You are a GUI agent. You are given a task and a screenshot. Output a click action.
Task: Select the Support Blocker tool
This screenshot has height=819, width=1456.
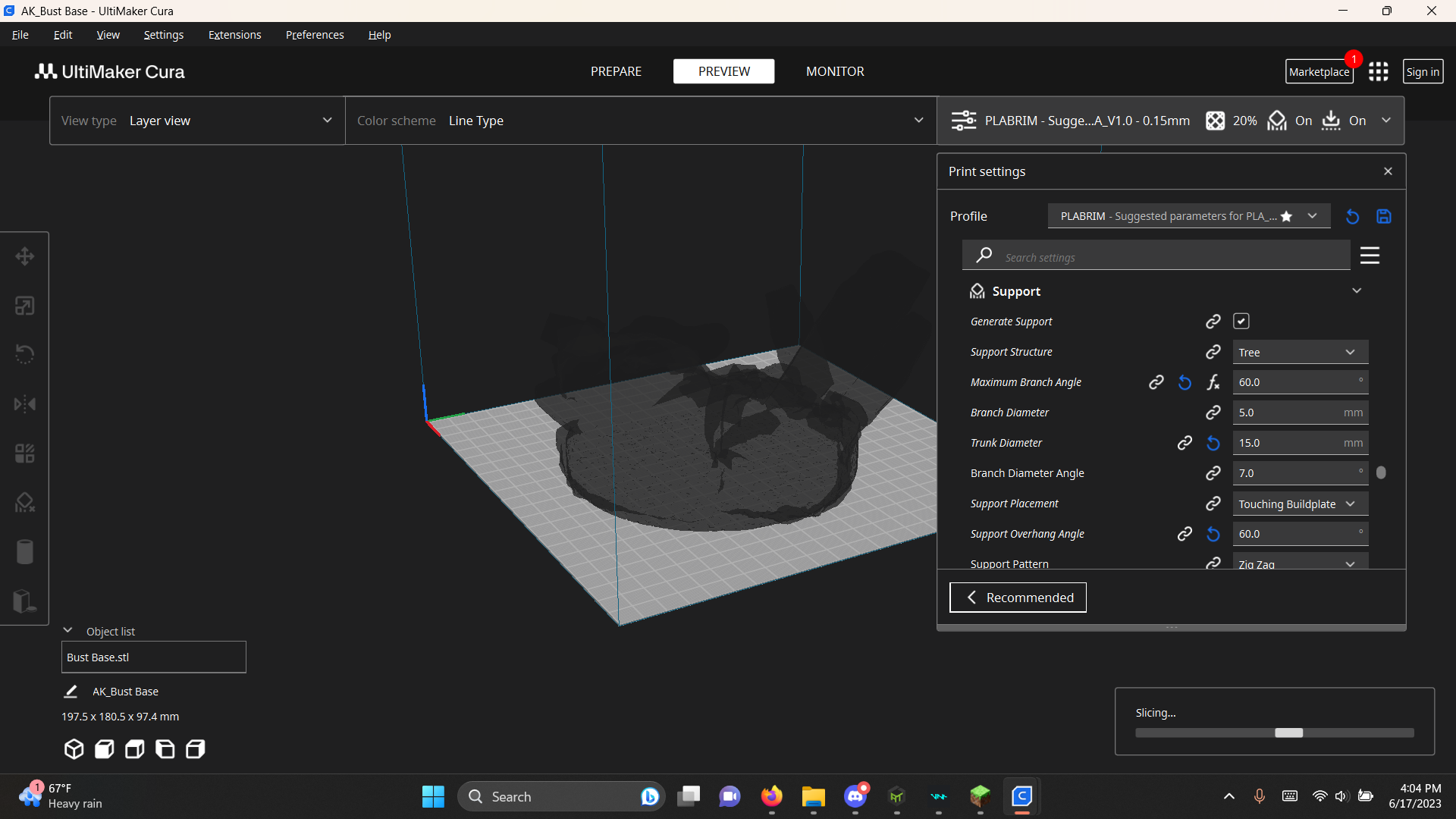[25, 502]
